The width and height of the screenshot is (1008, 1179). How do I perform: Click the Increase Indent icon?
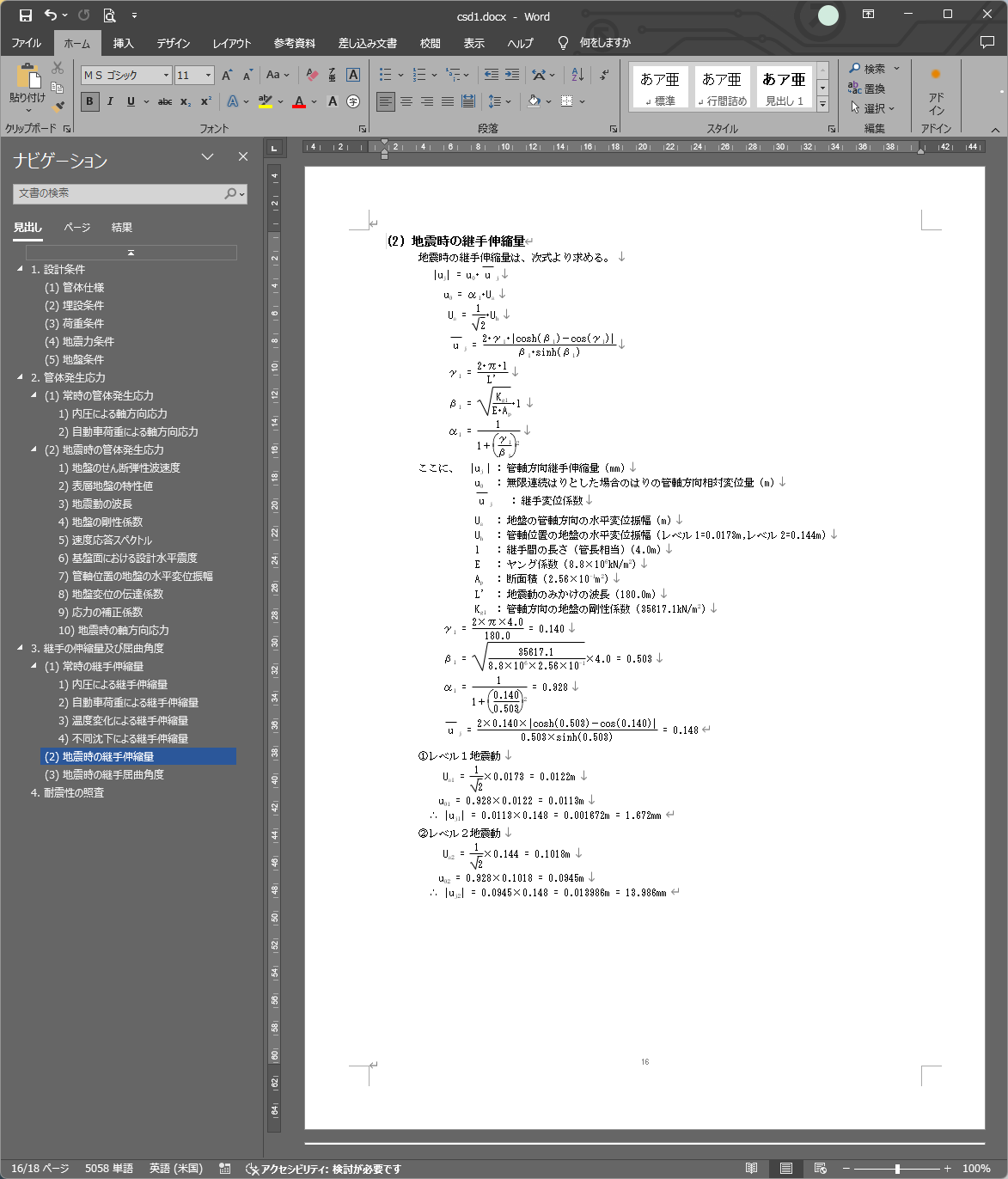click(512, 75)
